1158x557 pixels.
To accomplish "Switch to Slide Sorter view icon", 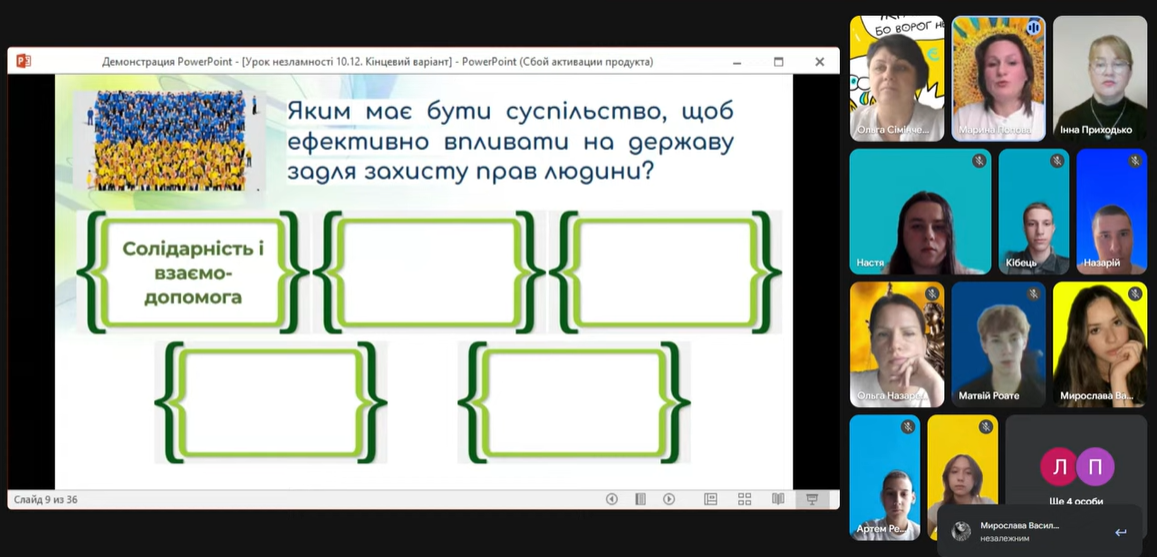I will pyautogui.click(x=744, y=499).
